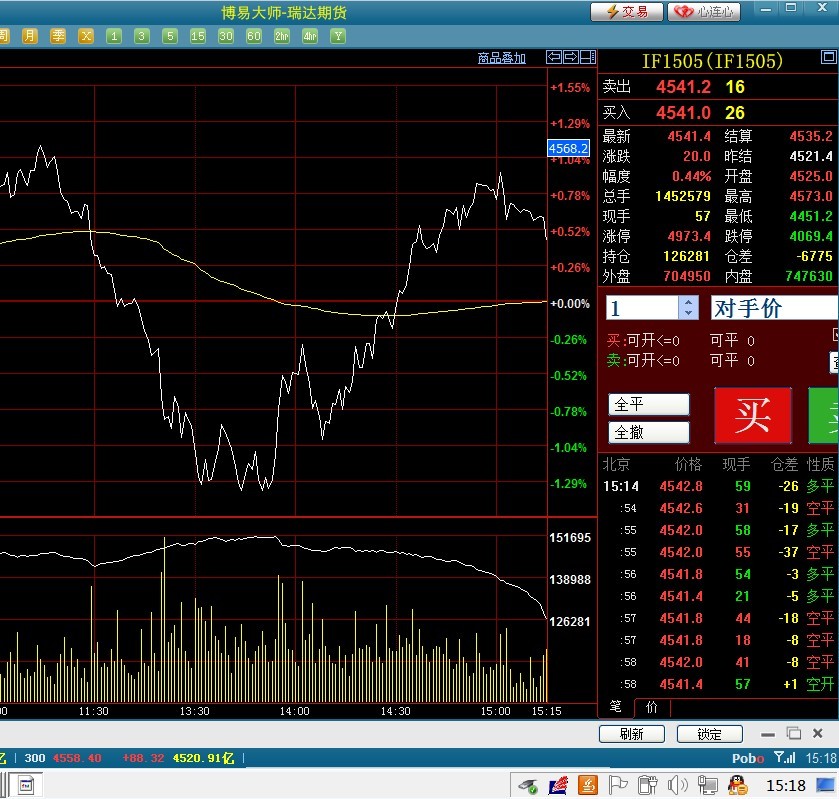Image resolution: width=839 pixels, height=799 pixels.
Task: Choose the 2hr period button
Action: click(x=282, y=36)
